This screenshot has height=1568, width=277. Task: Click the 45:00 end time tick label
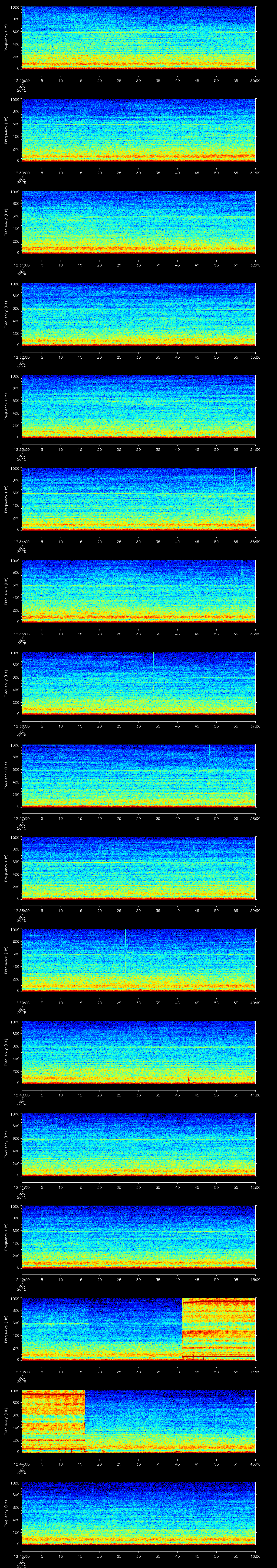(x=255, y=1464)
